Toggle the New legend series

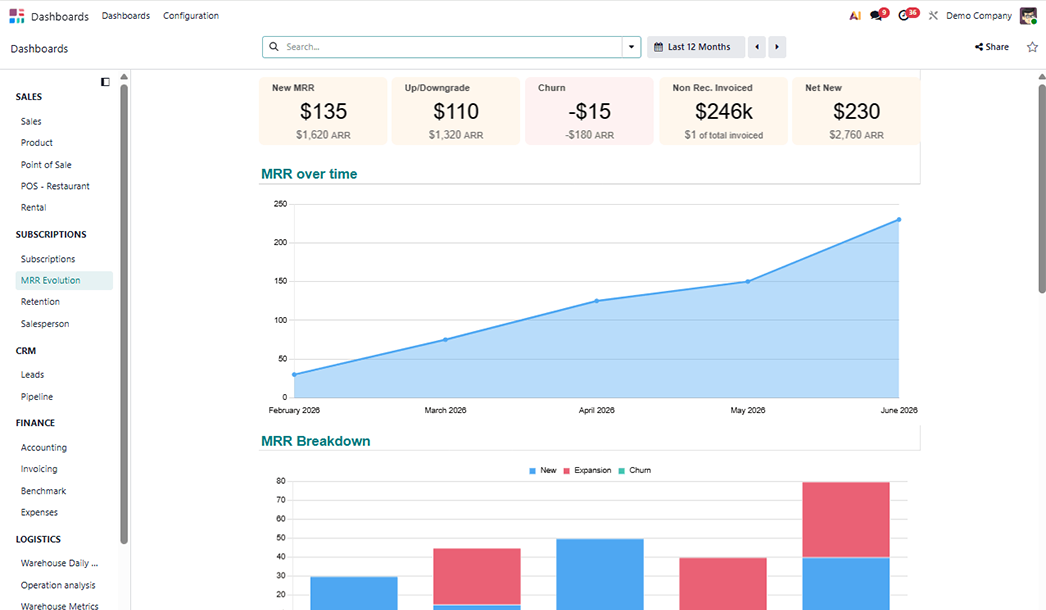pyautogui.click(x=542, y=471)
